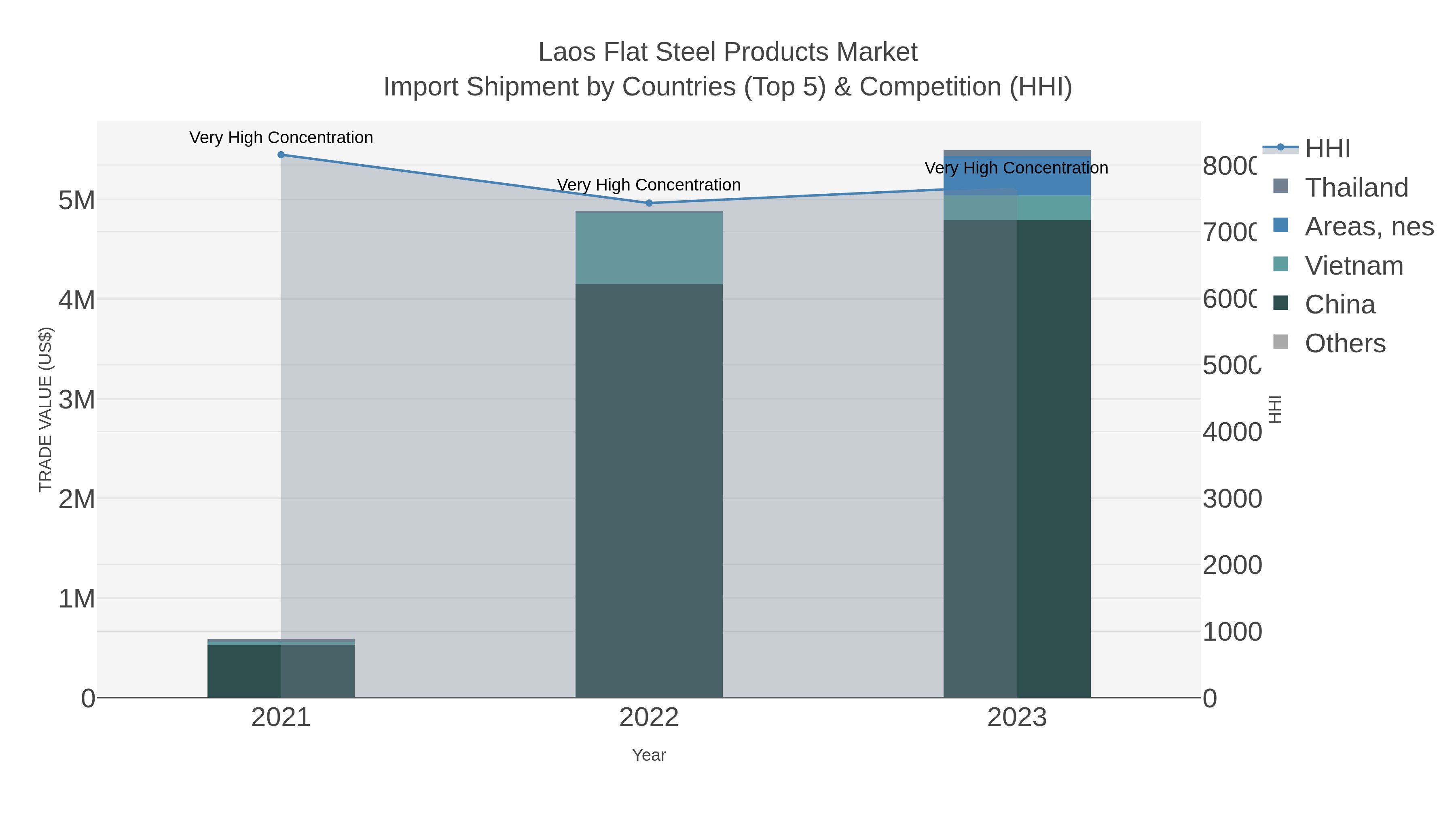The height and width of the screenshot is (819, 1456).
Task: Click the vertical HHI axis title
Action: (x=1274, y=409)
